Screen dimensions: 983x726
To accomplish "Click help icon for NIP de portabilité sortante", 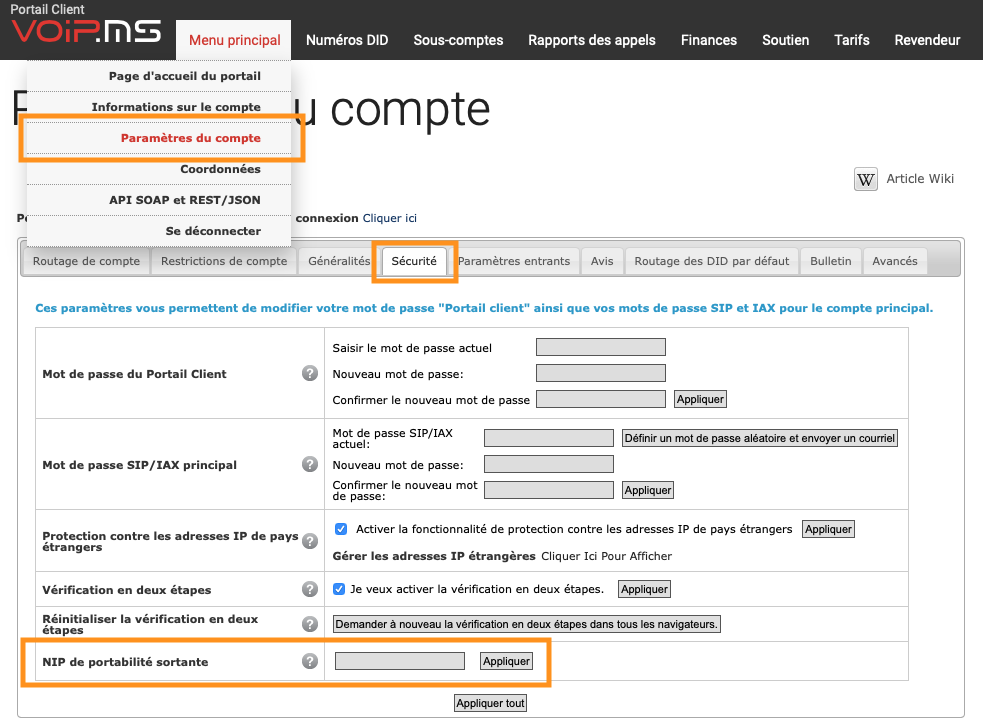I will click(310, 661).
